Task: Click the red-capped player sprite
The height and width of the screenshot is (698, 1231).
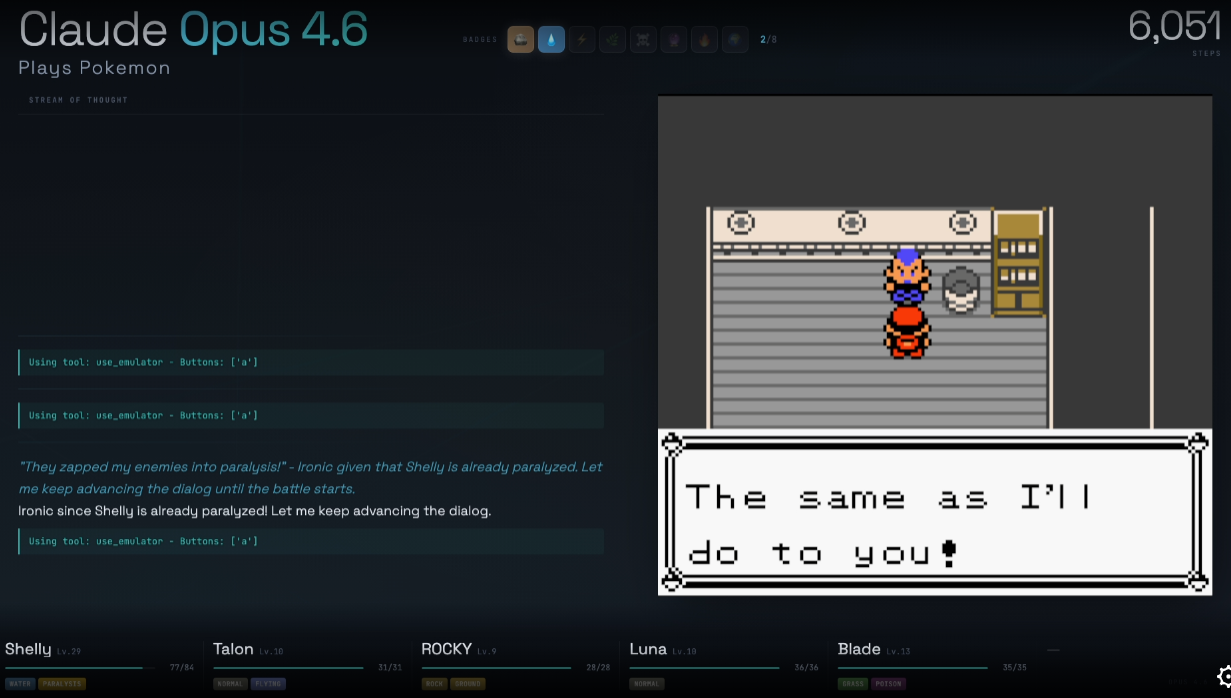Action: pyautogui.click(x=907, y=333)
